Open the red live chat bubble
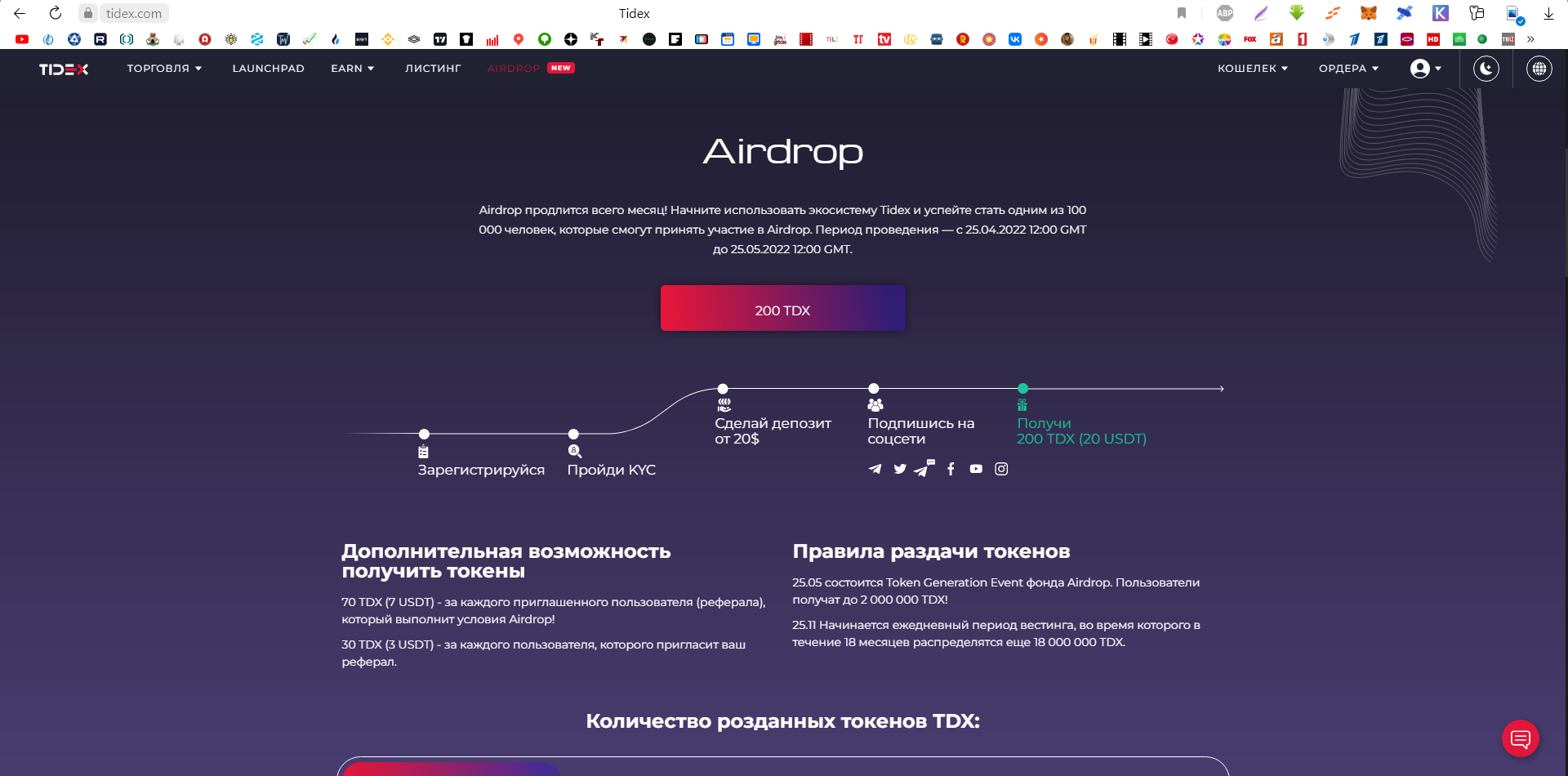1568x776 pixels. click(1521, 738)
